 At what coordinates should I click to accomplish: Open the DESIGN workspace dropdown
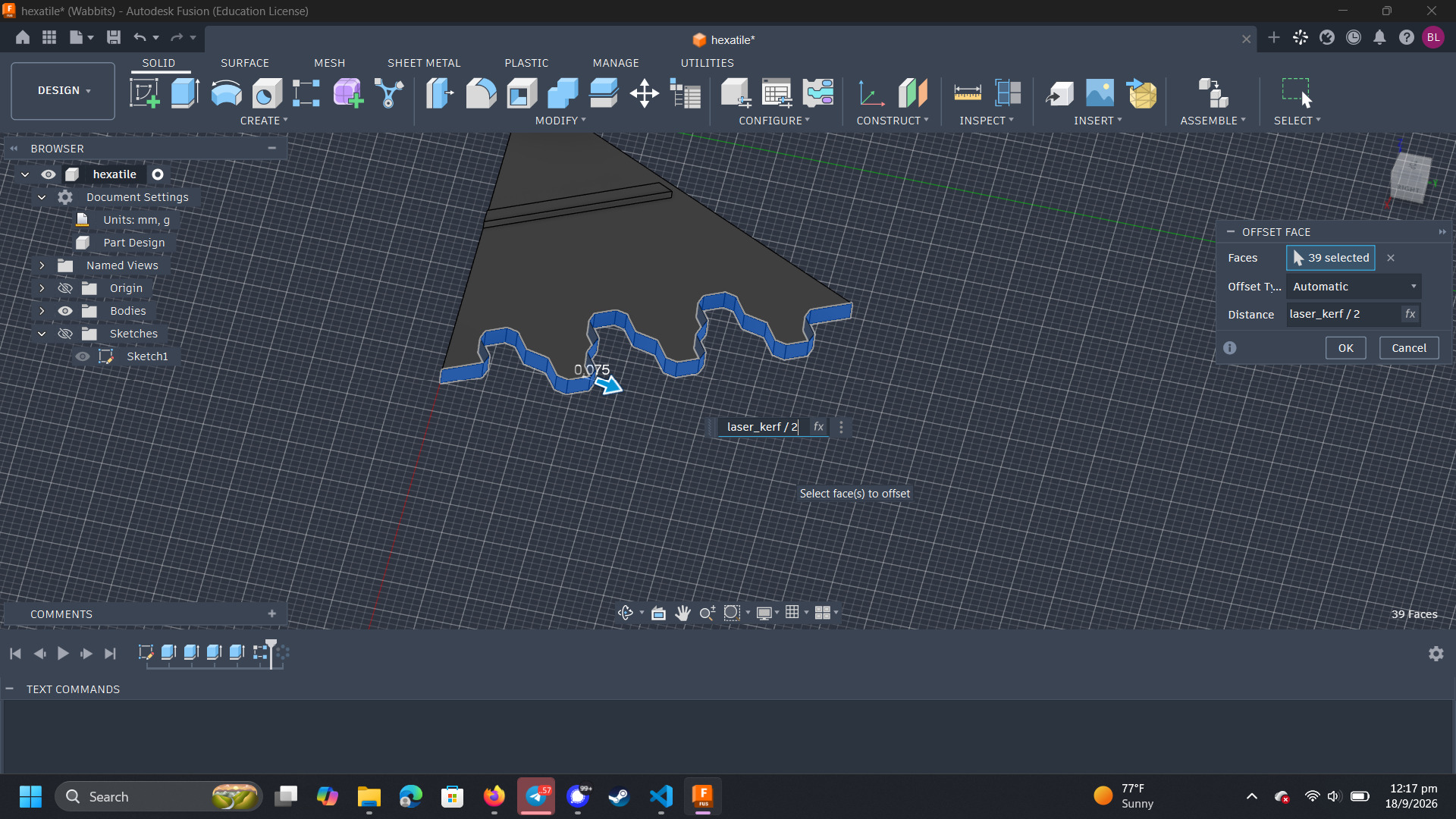(x=63, y=90)
